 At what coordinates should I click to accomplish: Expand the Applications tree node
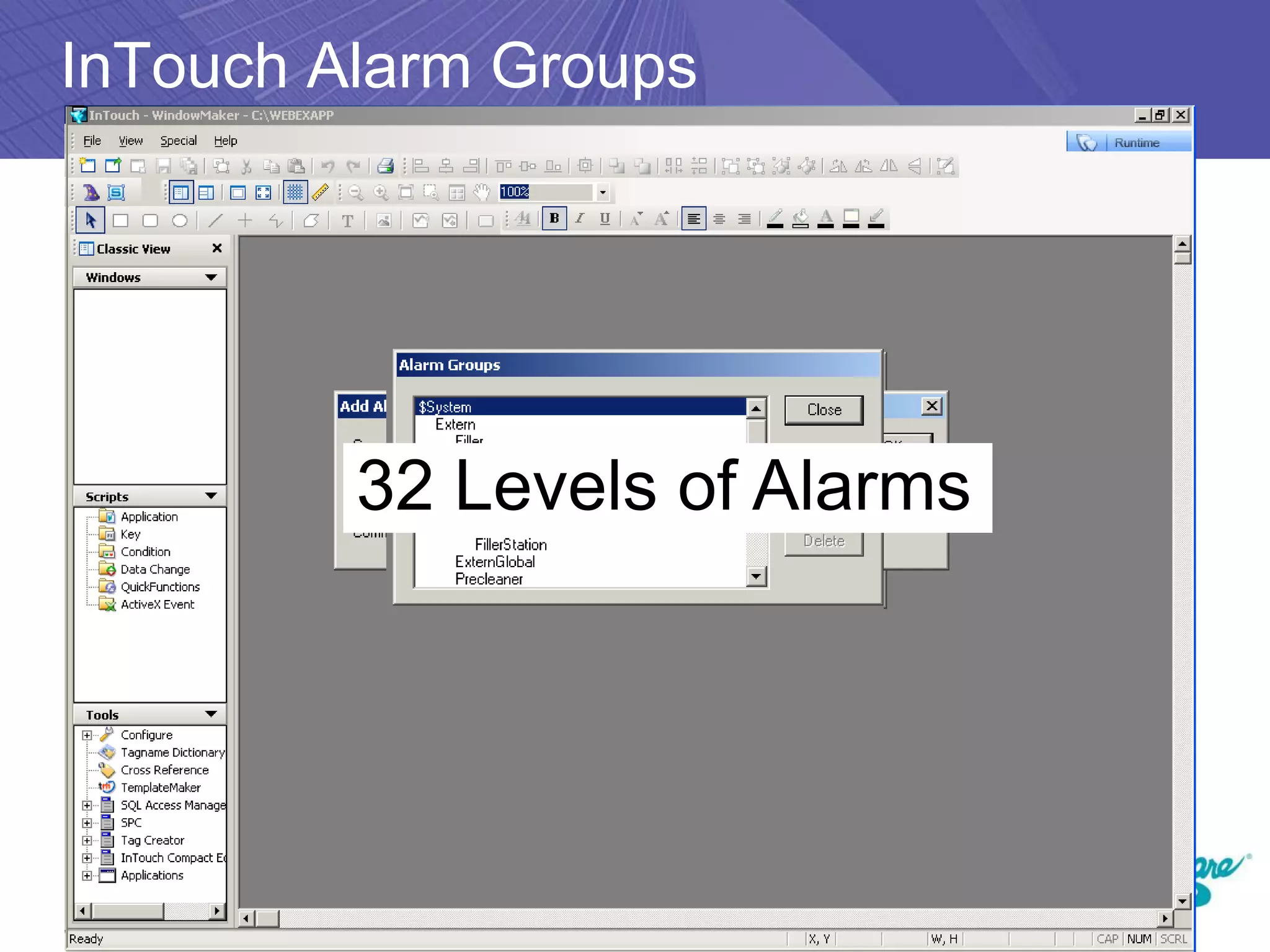[87, 876]
